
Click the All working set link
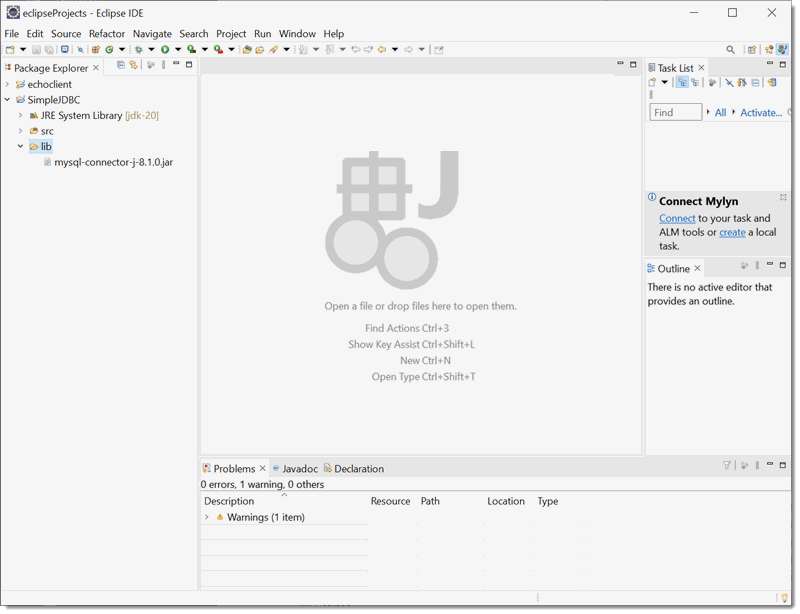pos(720,112)
